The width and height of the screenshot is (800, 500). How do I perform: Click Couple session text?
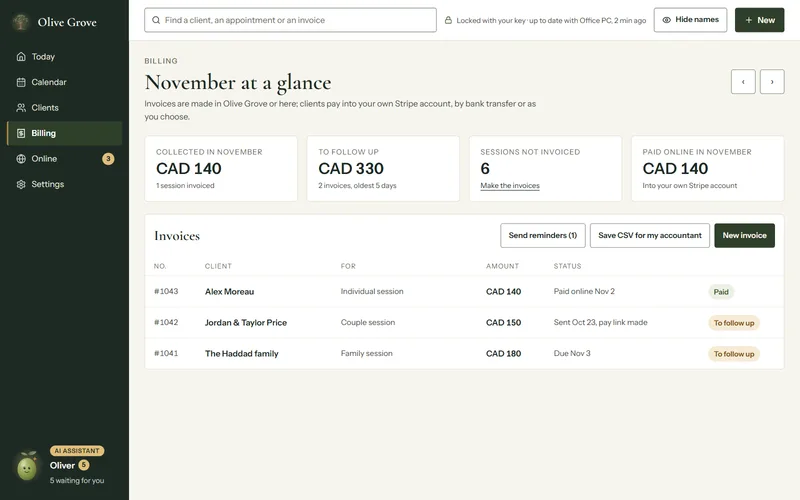[367, 322]
